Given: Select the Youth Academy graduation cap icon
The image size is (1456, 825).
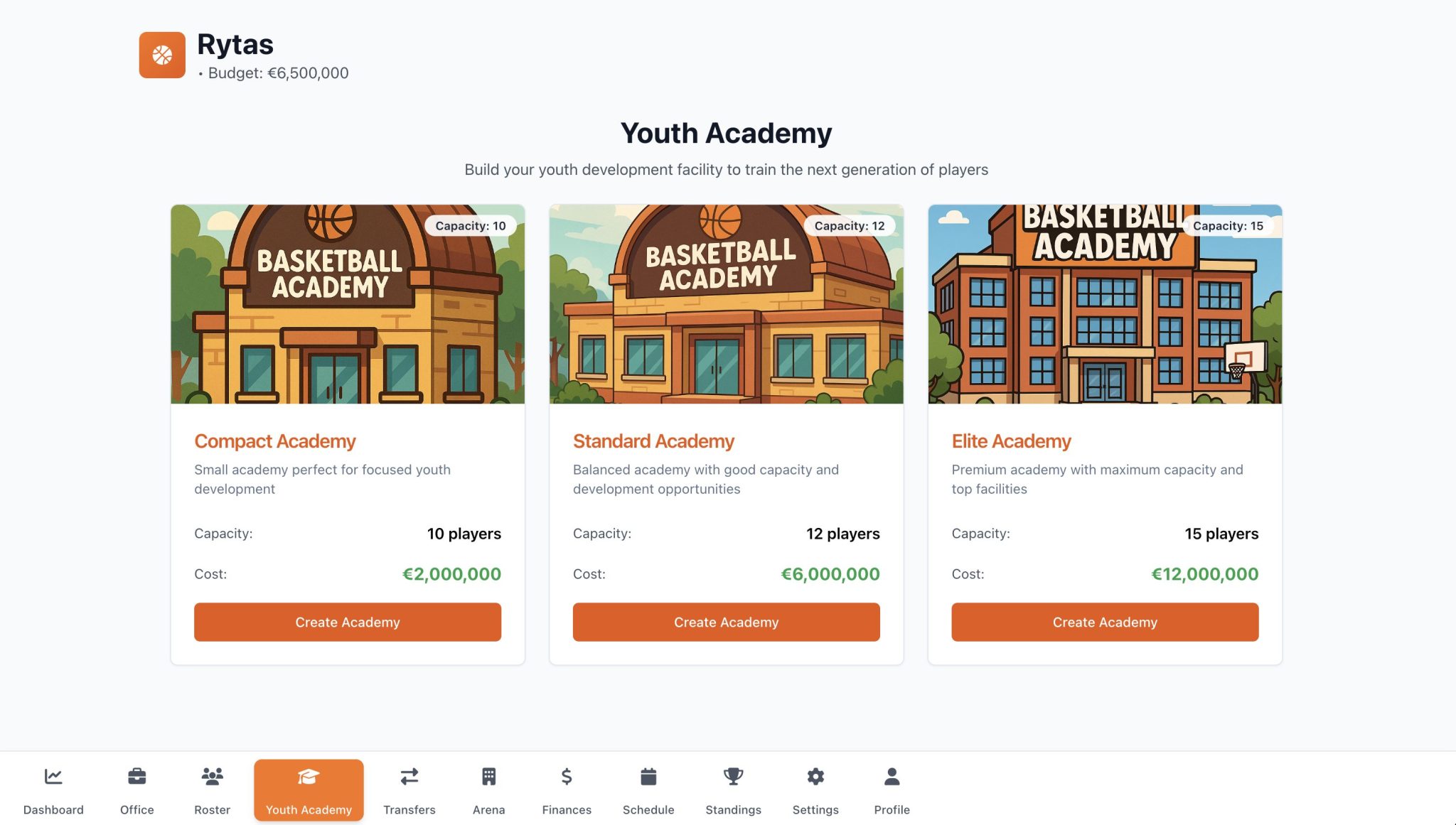Looking at the screenshot, I should (309, 777).
